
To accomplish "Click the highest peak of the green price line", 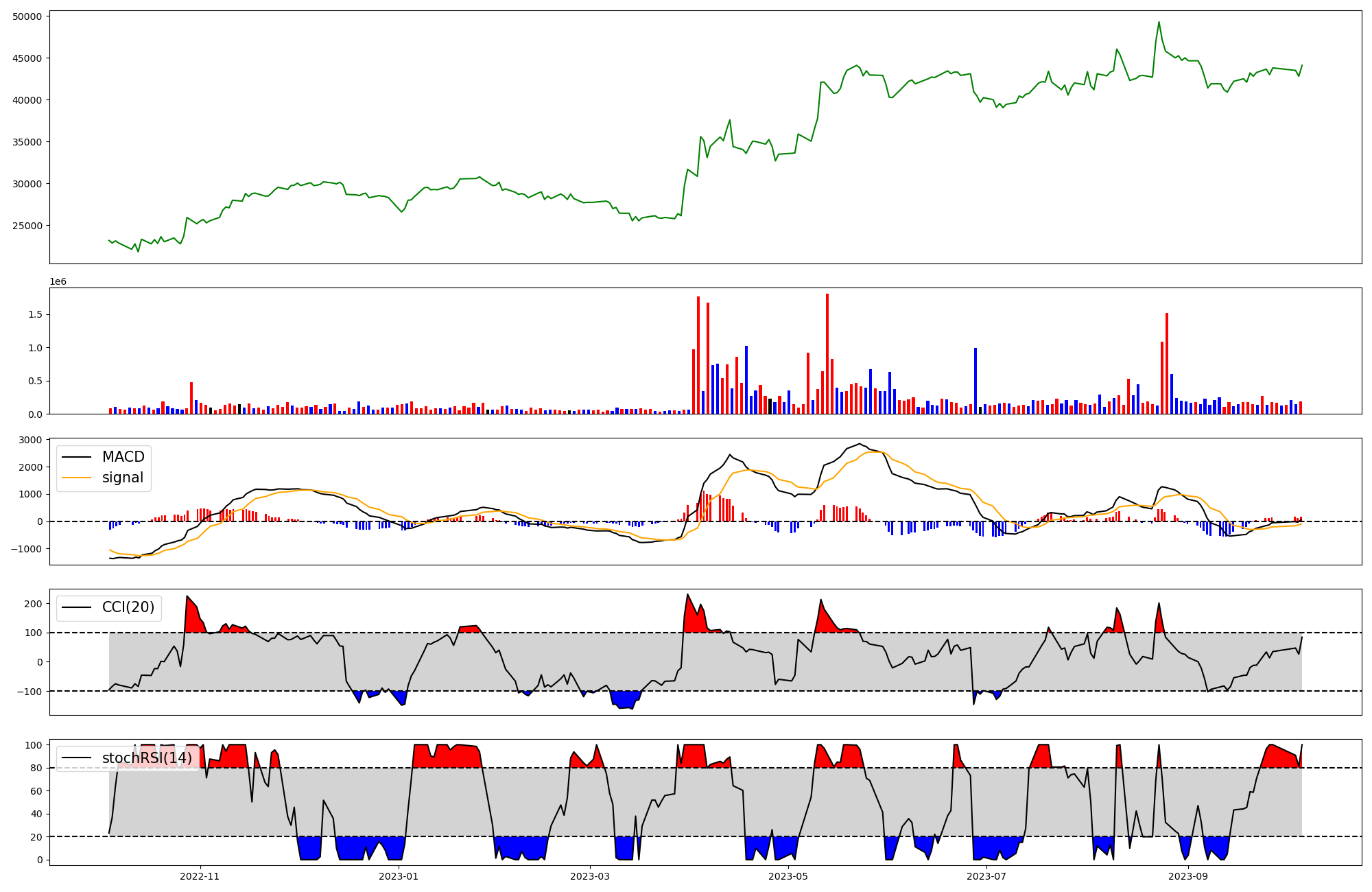I will pyautogui.click(x=1159, y=22).
